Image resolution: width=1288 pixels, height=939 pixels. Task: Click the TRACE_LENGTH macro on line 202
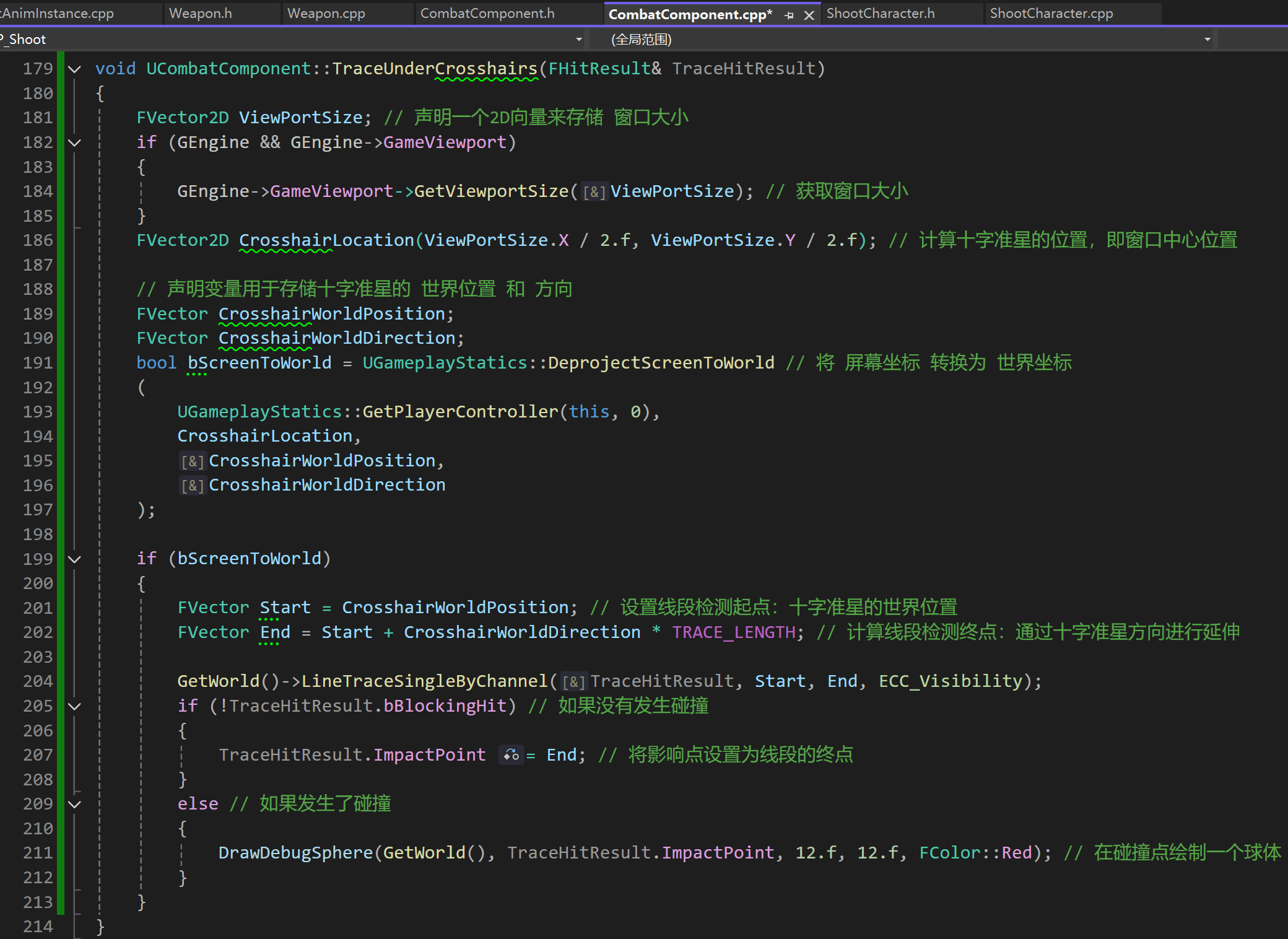[733, 632]
